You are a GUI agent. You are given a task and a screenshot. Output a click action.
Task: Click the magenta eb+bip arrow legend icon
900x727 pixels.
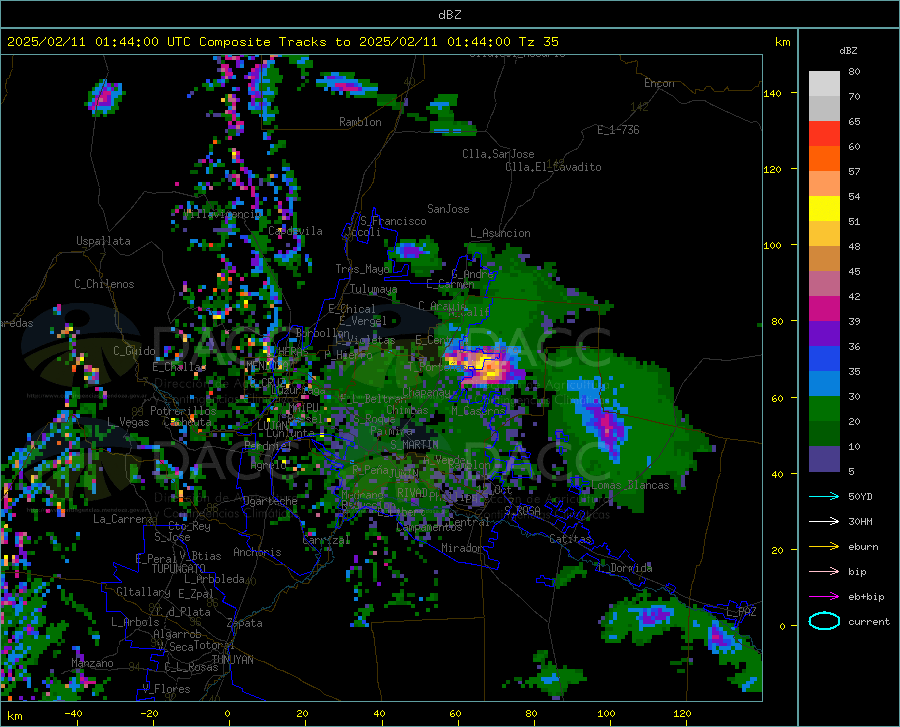point(824,596)
